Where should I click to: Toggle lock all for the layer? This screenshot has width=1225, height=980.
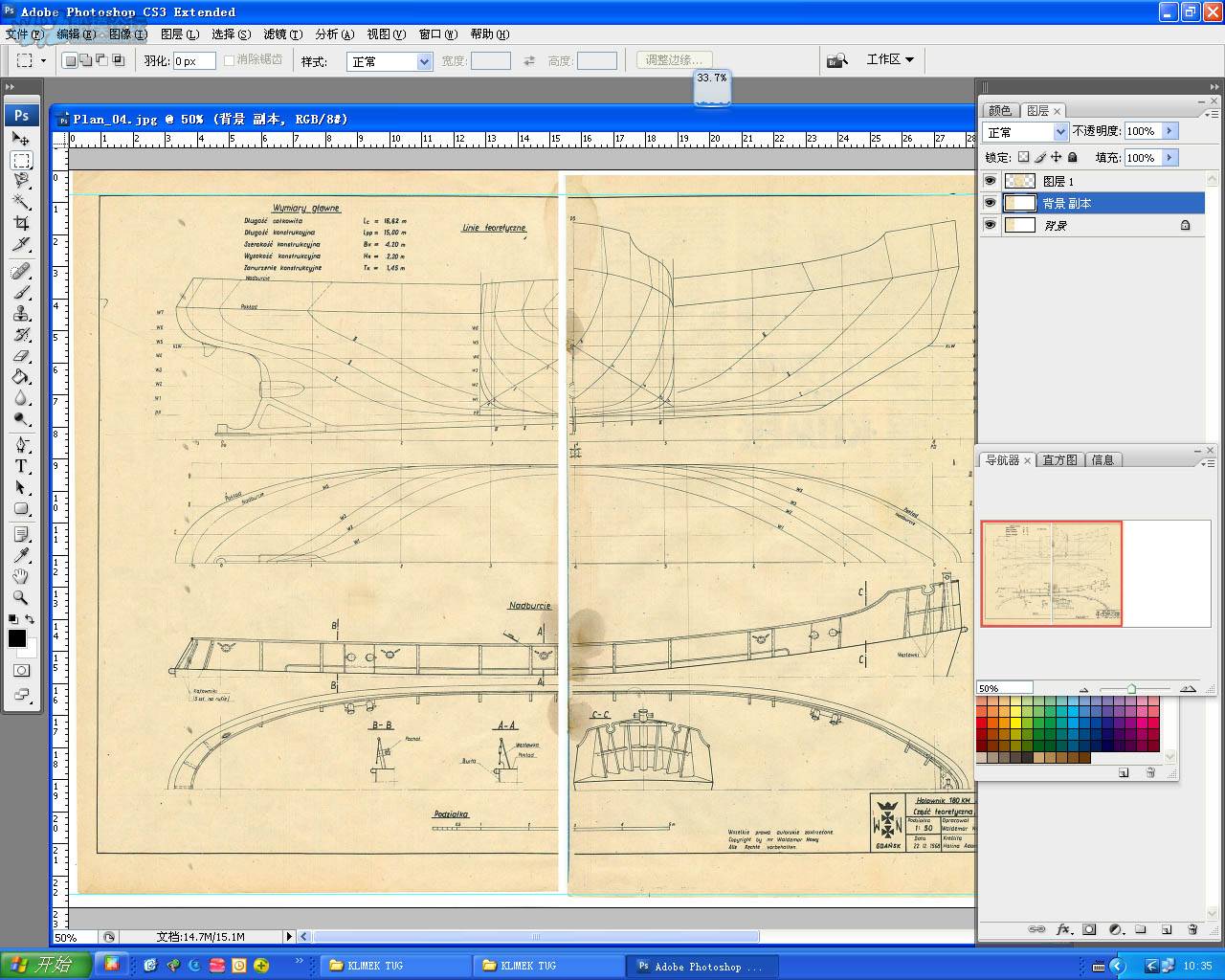1073,157
